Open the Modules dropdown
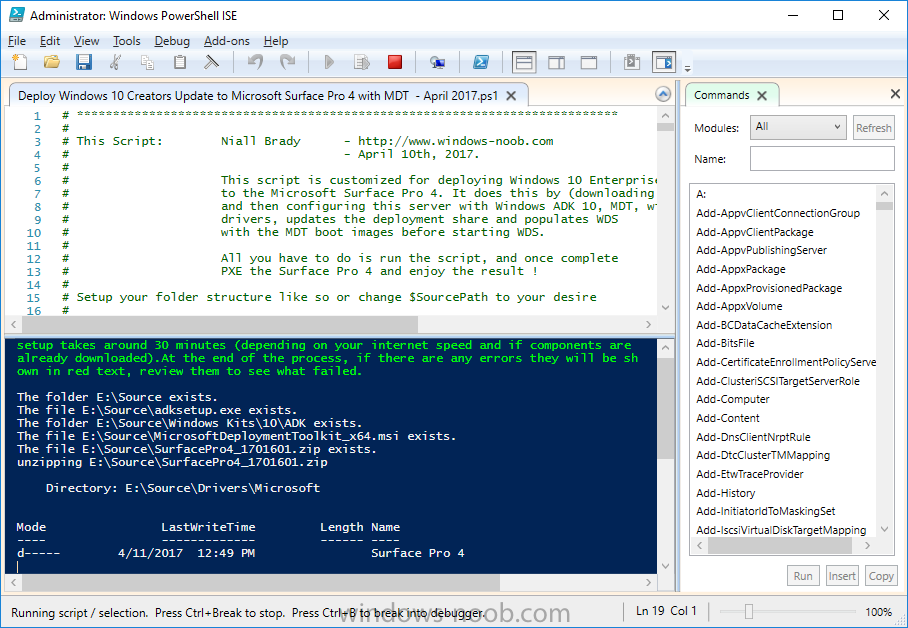The image size is (908, 628). [798, 127]
